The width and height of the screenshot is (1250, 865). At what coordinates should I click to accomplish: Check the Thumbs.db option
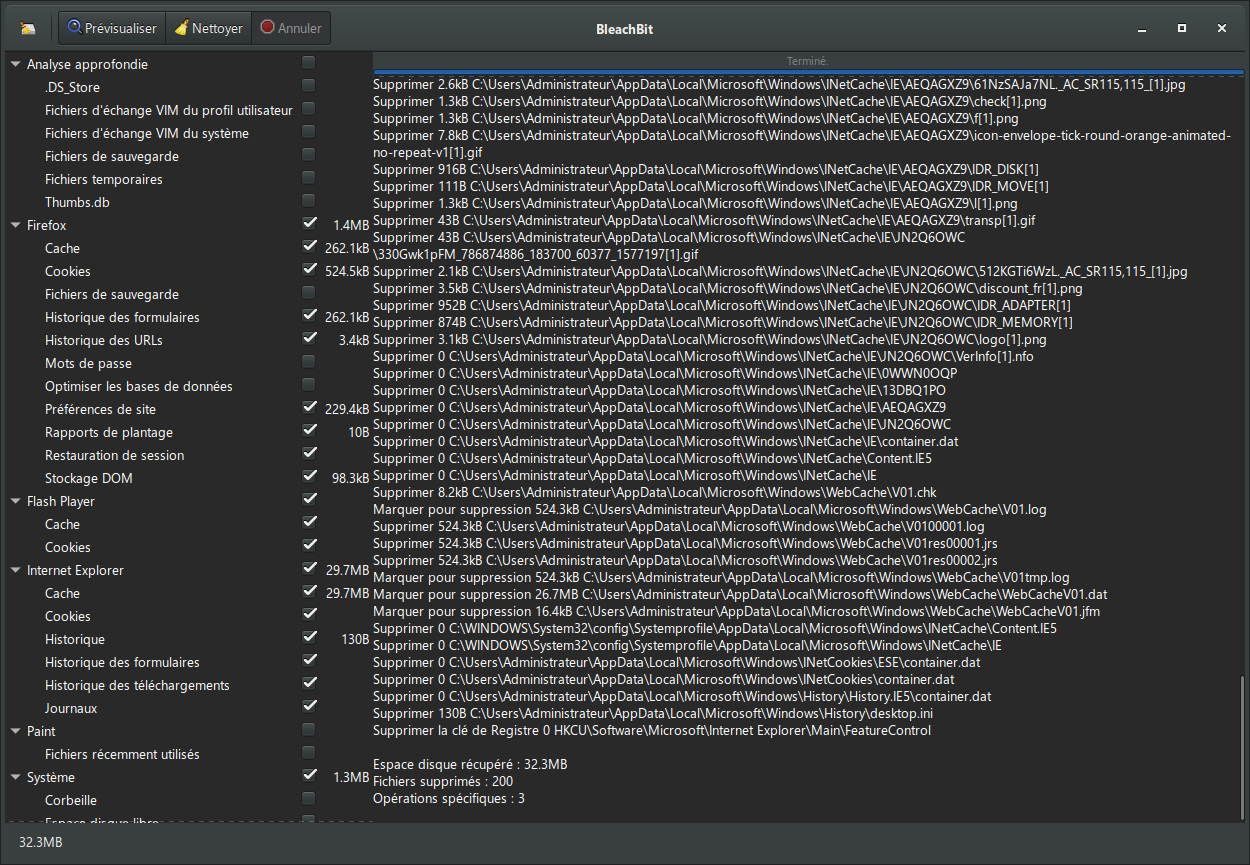tap(309, 201)
